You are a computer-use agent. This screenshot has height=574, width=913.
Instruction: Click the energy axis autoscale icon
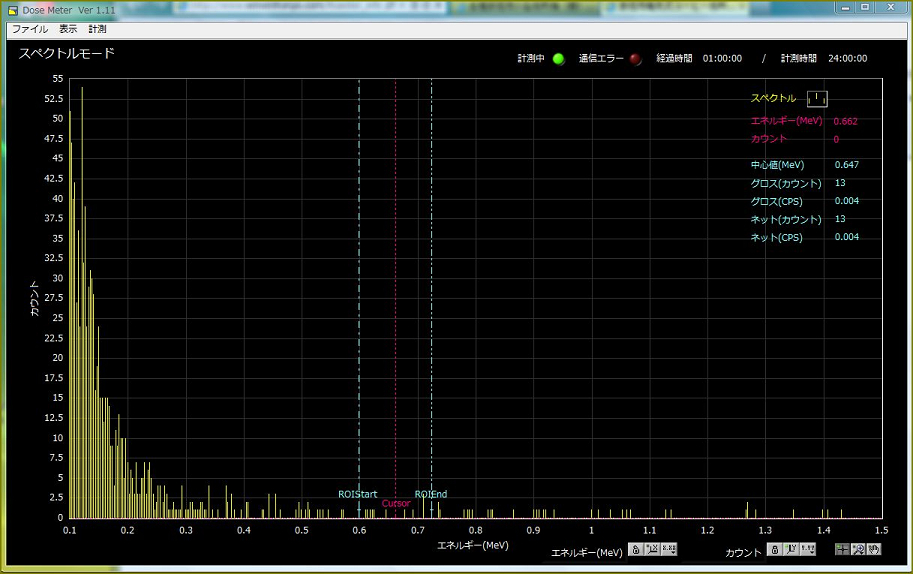(652, 549)
